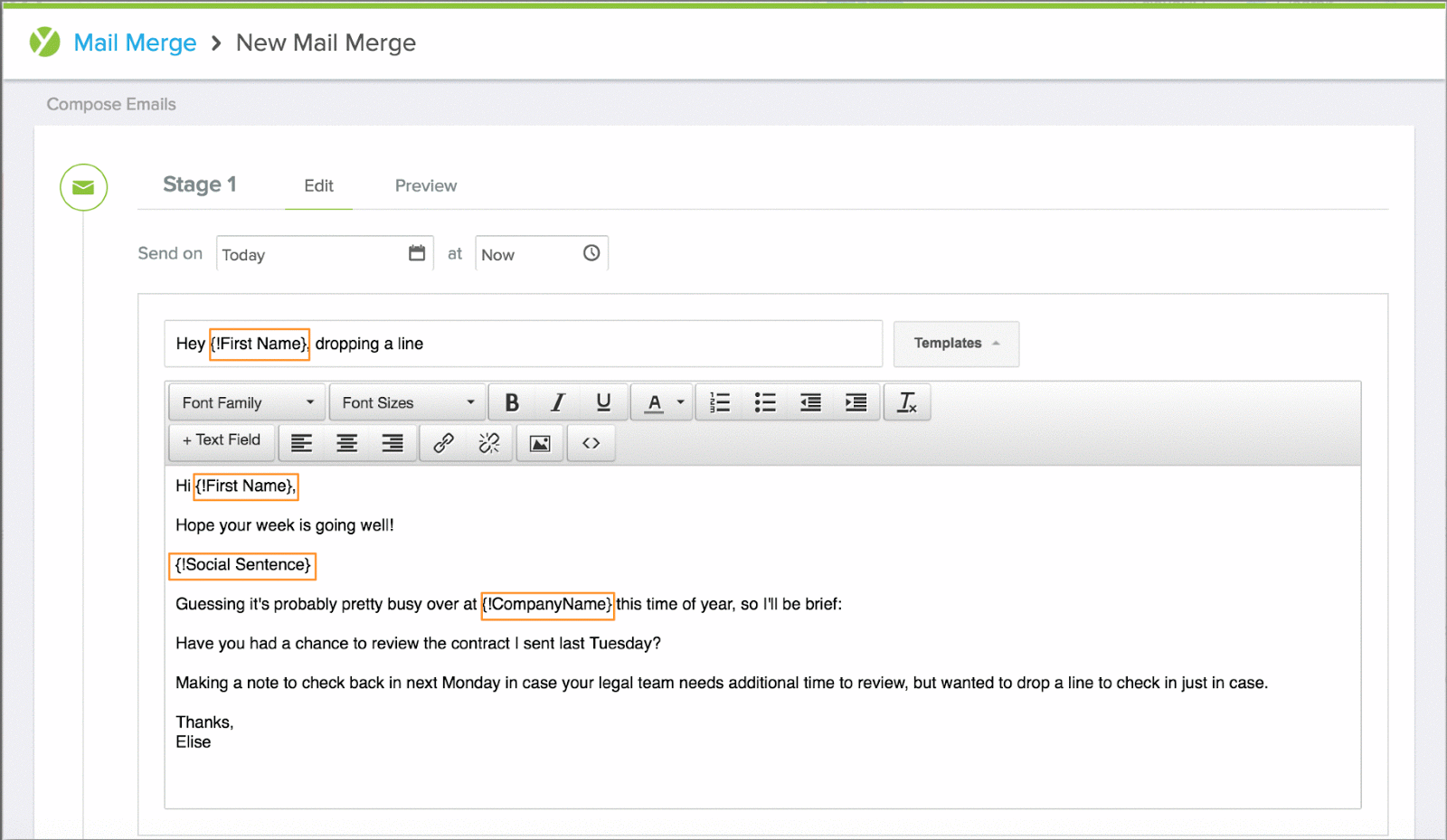The width and height of the screenshot is (1447, 840).
Task: Open the calendar date picker
Action: [417, 253]
